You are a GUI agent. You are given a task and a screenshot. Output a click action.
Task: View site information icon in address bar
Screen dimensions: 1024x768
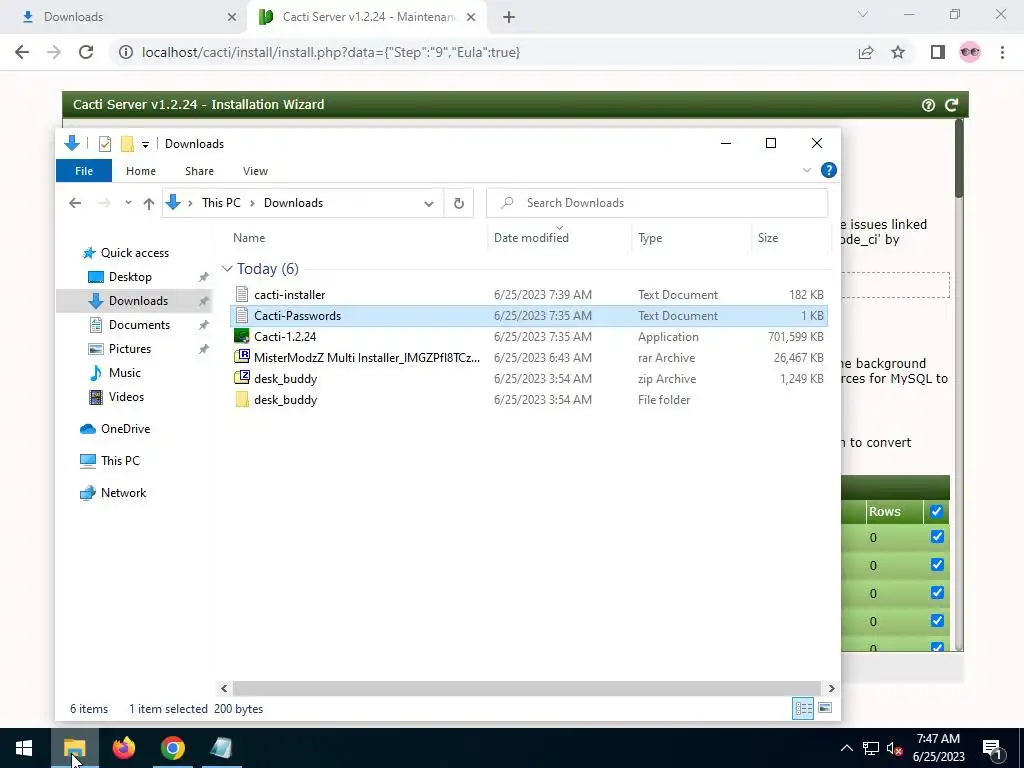point(125,52)
